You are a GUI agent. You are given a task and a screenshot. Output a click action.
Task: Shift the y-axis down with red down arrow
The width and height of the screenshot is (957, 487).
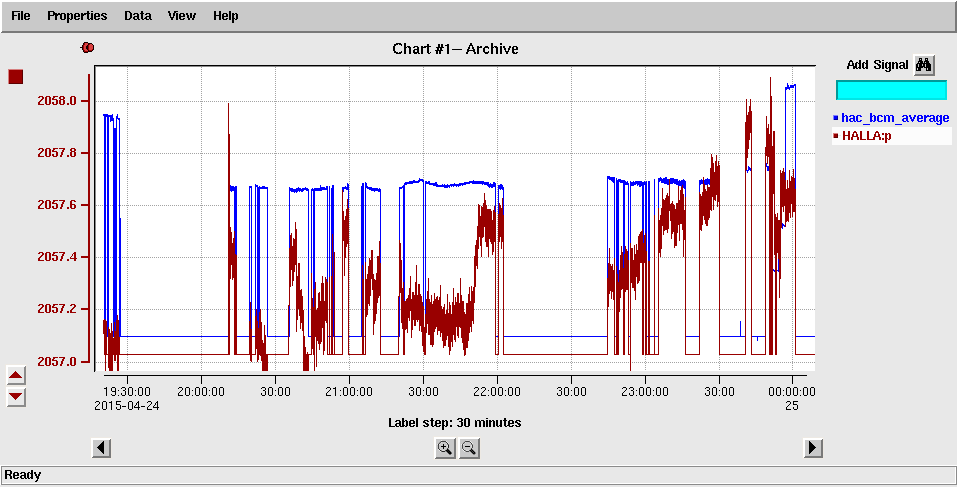tap(16, 397)
